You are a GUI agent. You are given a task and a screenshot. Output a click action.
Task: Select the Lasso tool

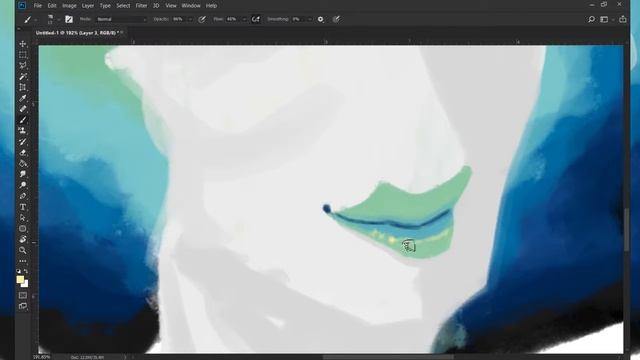tap(23, 65)
